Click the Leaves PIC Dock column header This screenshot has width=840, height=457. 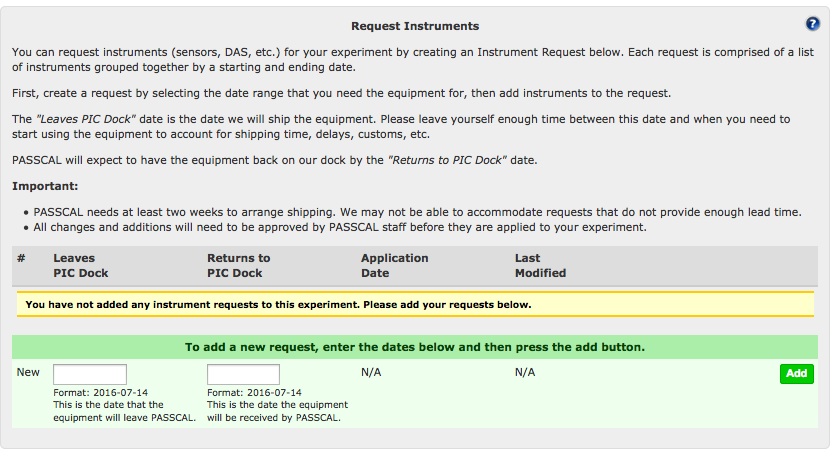[x=81, y=265]
